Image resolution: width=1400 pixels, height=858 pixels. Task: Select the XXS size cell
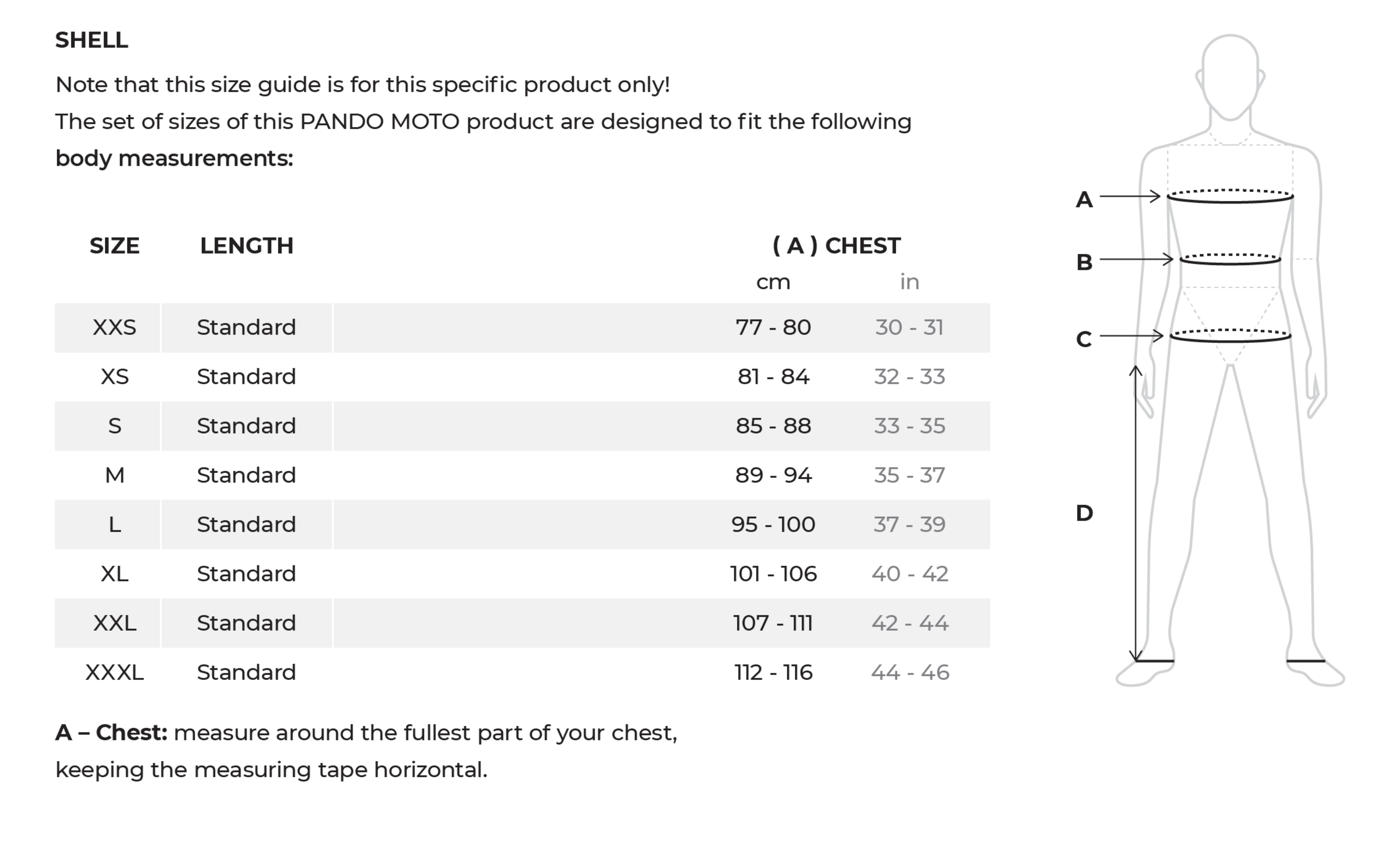[x=114, y=327]
